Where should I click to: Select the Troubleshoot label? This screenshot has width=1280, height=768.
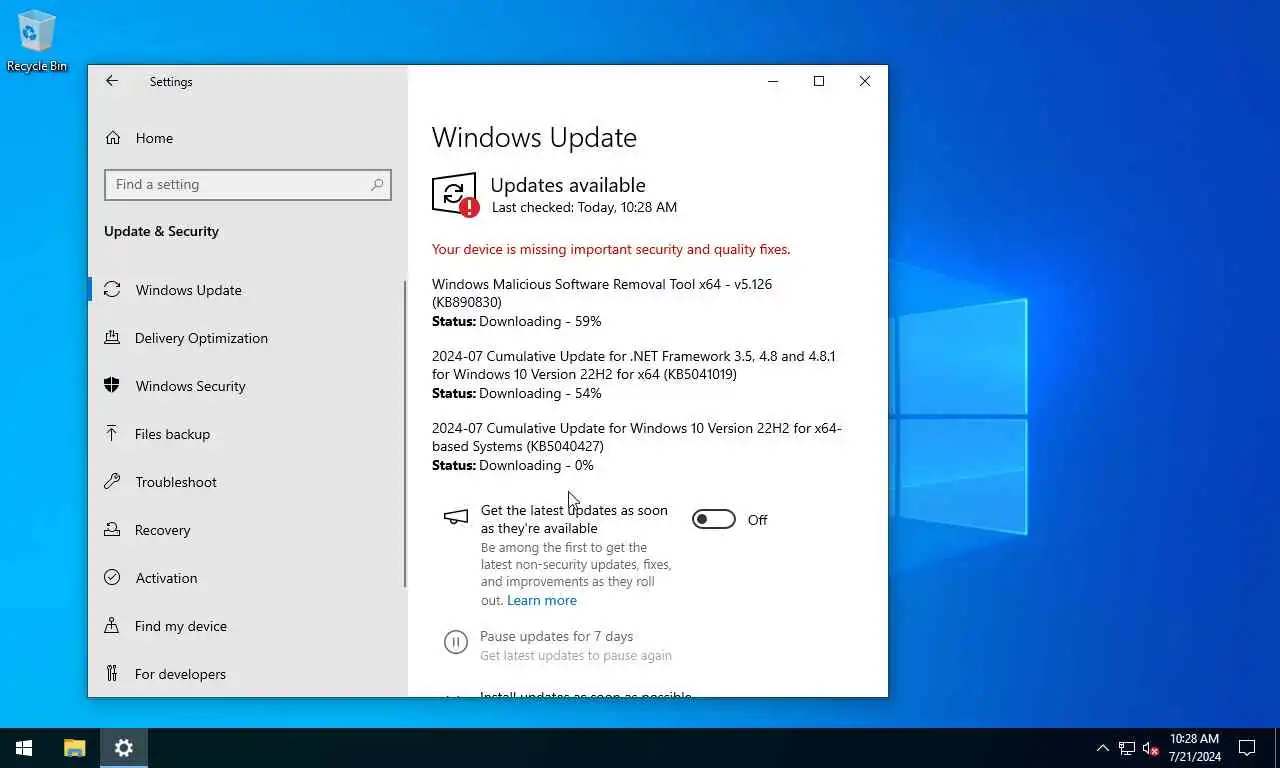tap(176, 482)
